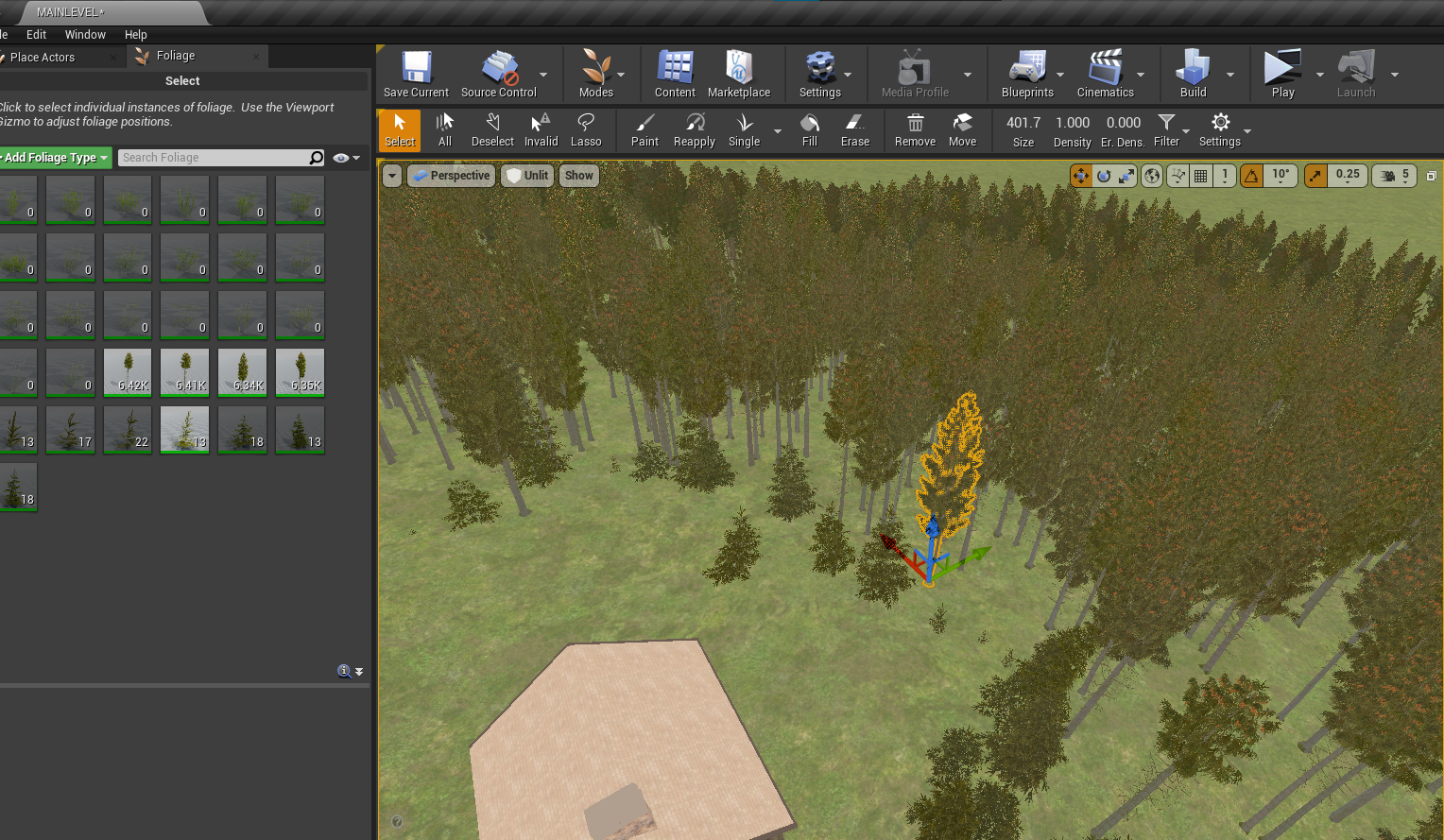
Task: Click the Reapply tool
Action: [x=695, y=130]
